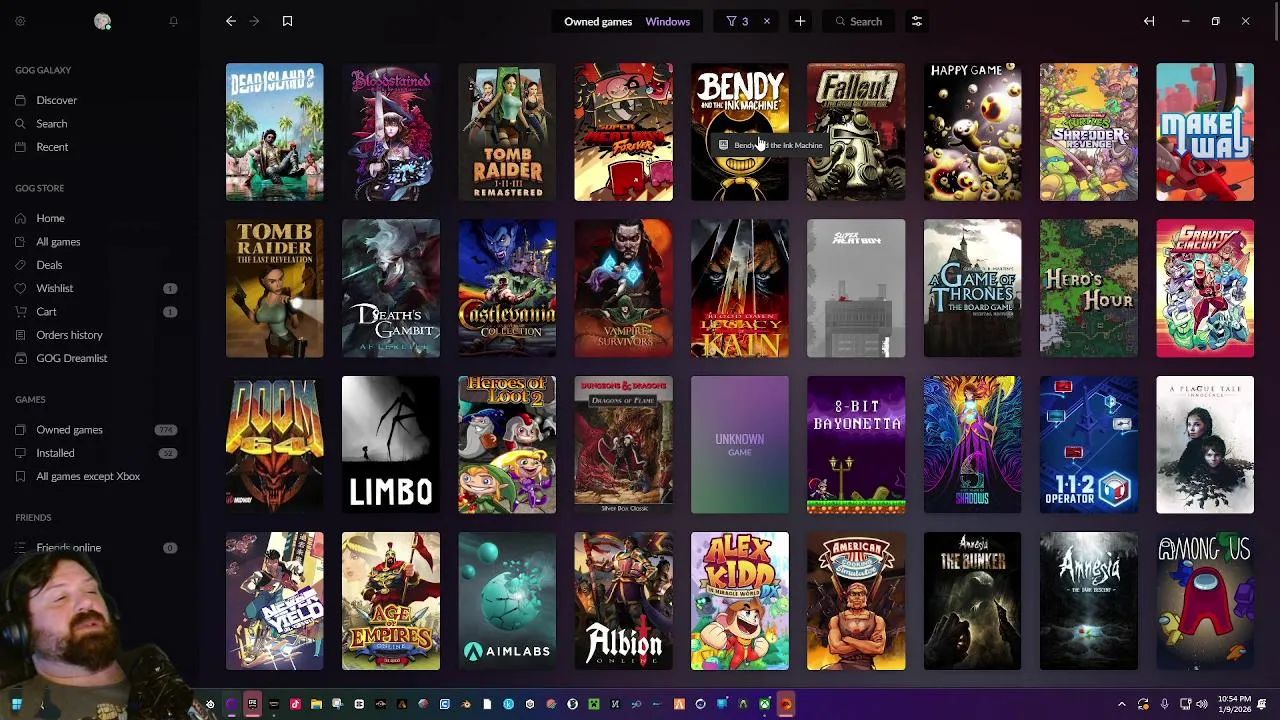Collapse the sidebar using the arrow-bar icon
The image size is (1280, 720).
1149,21
